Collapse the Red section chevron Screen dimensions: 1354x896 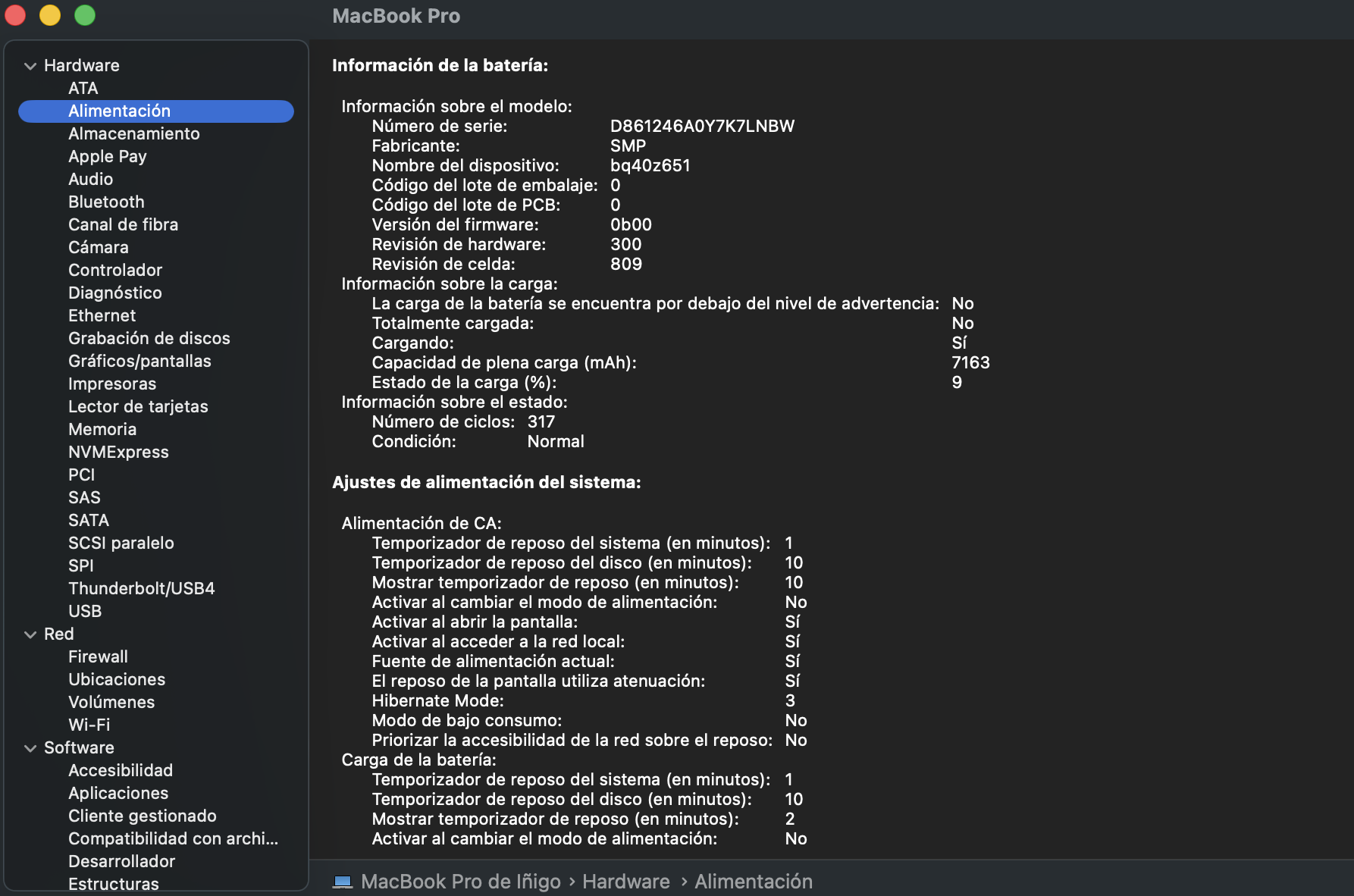tap(30, 634)
